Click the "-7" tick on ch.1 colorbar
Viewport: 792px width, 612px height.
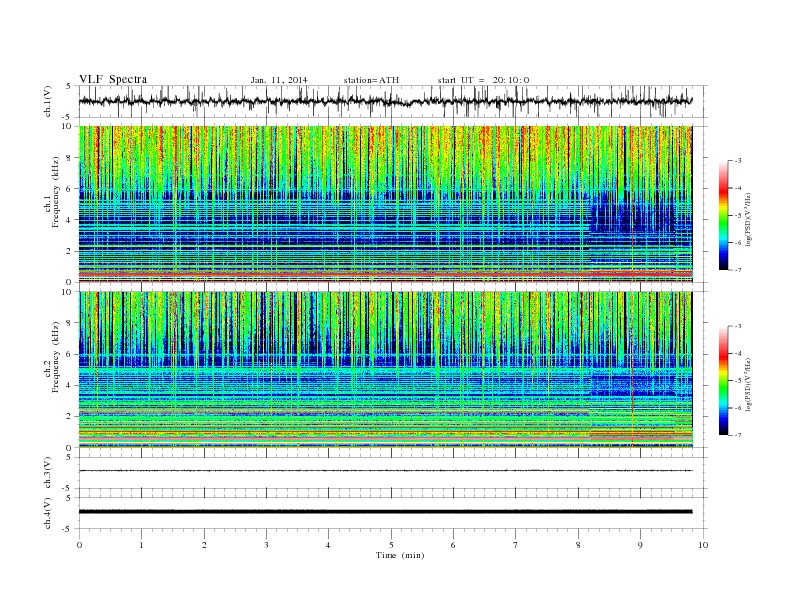tap(738, 270)
